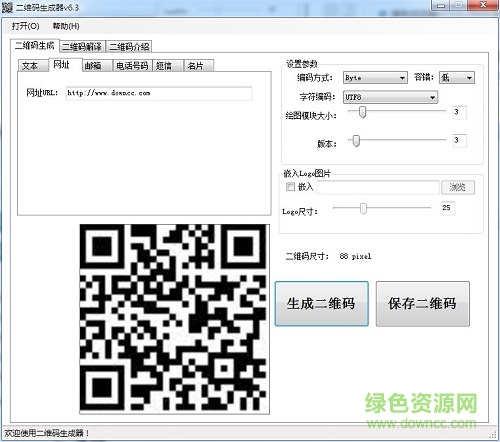Enable the 嵌入 logo checkbox
The width and height of the screenshot is (500, 442).
pos(290,187)
